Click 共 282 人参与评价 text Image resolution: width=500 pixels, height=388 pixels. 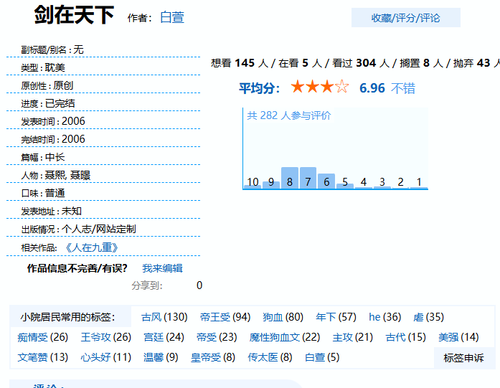pyautogui.click(x=289, y=116)
